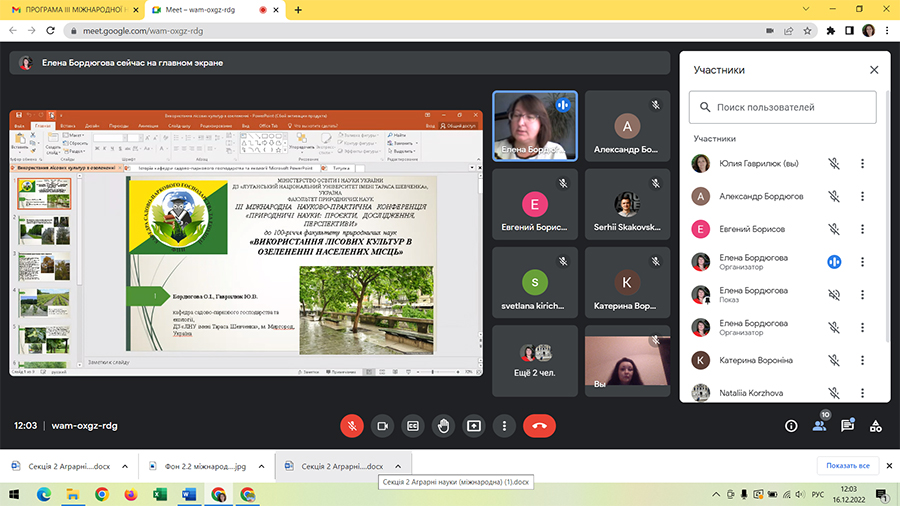The width and height of the screenshot is (900, 506).
Task: Raise hand in the meeting
Action: pos(443,425)
